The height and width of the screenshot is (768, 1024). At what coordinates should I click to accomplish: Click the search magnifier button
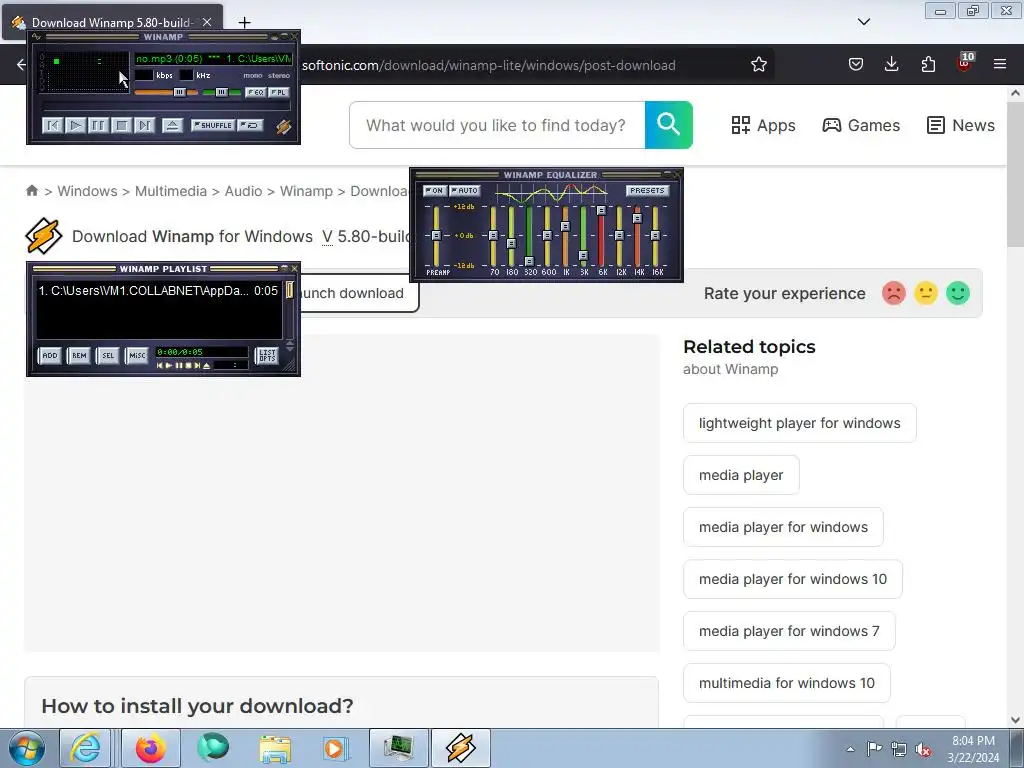(x=669, y=125)
